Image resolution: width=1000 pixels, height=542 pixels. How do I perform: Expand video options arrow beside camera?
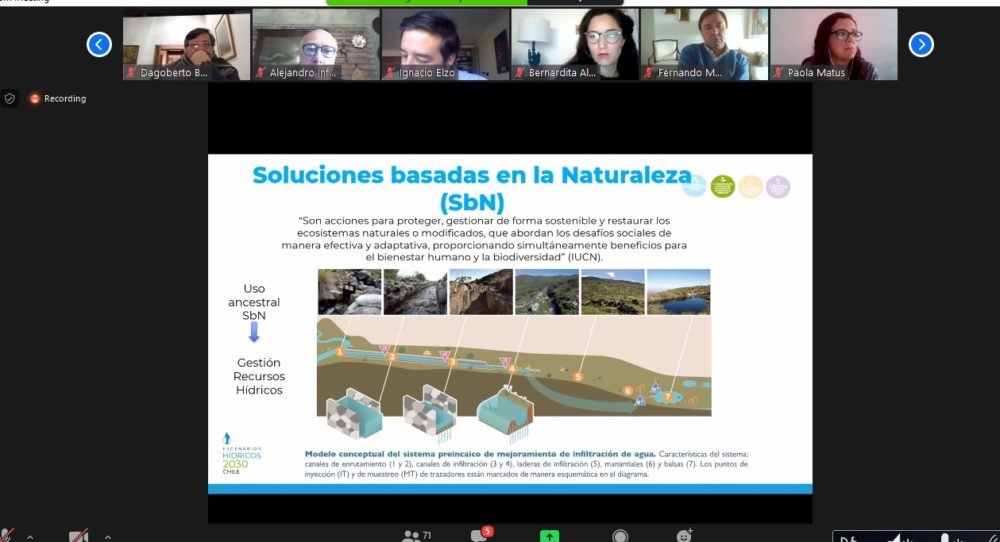[x=107, y=537]
